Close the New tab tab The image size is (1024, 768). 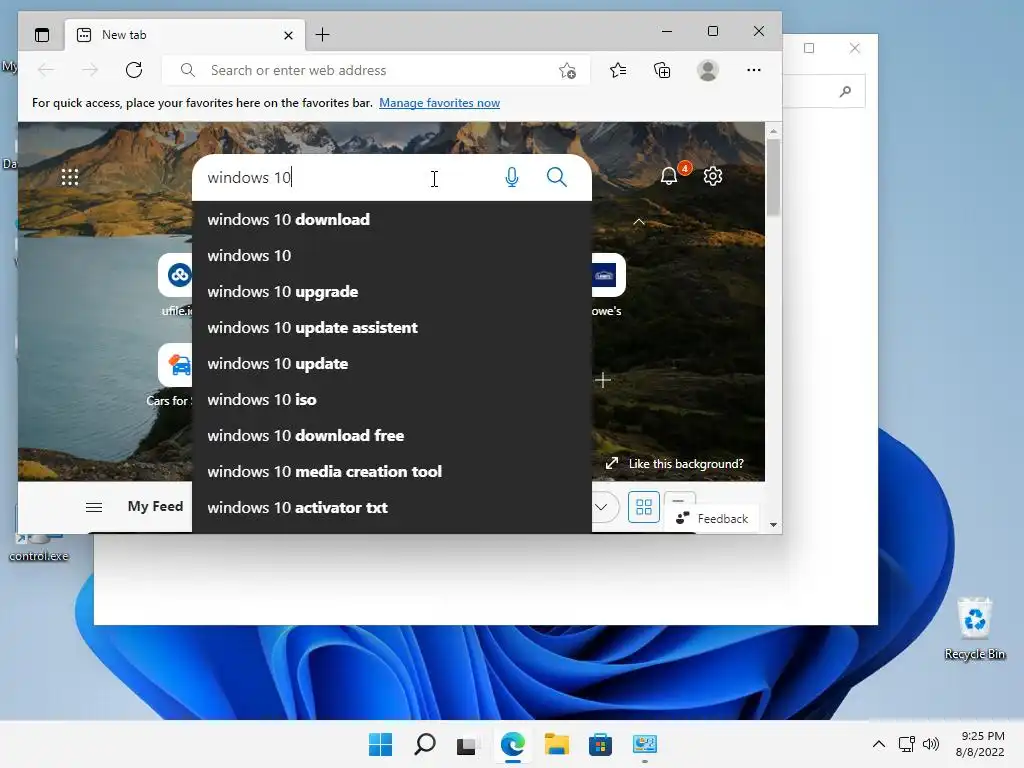(x=288, y=35)
